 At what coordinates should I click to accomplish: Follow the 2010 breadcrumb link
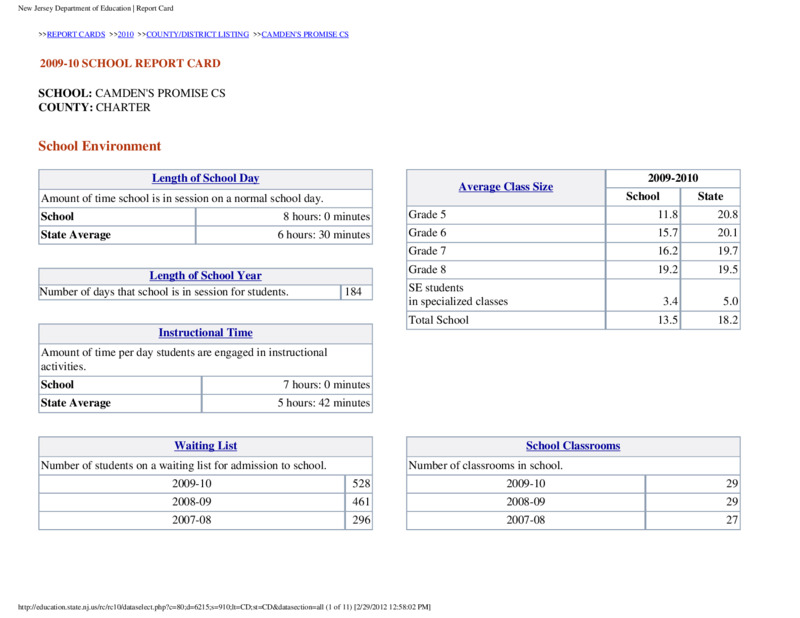point(126,34)
